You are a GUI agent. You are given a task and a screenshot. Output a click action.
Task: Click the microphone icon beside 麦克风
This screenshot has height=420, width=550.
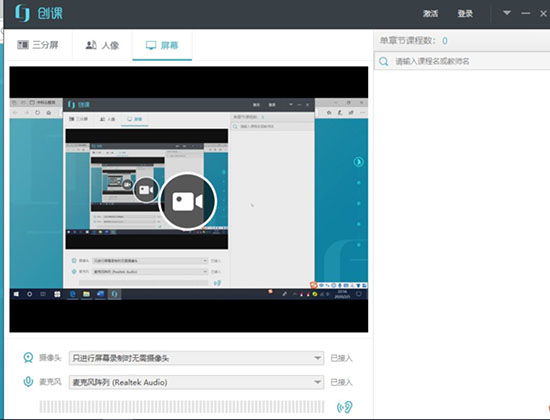pos(28,381)
